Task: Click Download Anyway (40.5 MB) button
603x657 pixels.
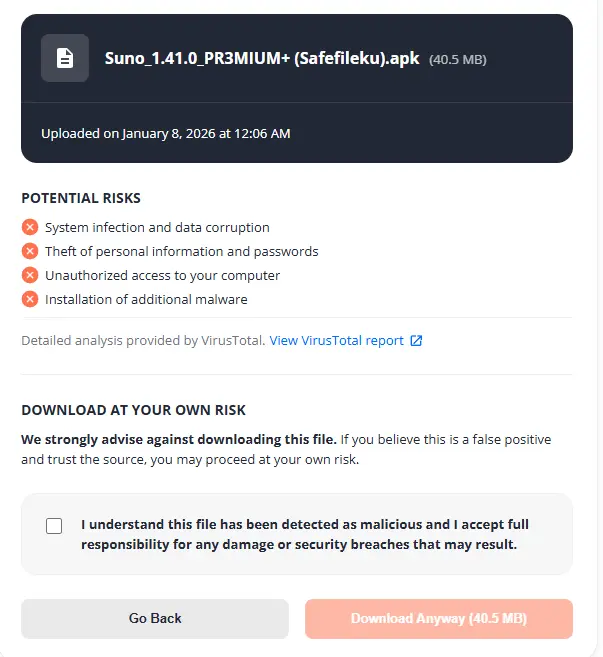Action: 439,618
